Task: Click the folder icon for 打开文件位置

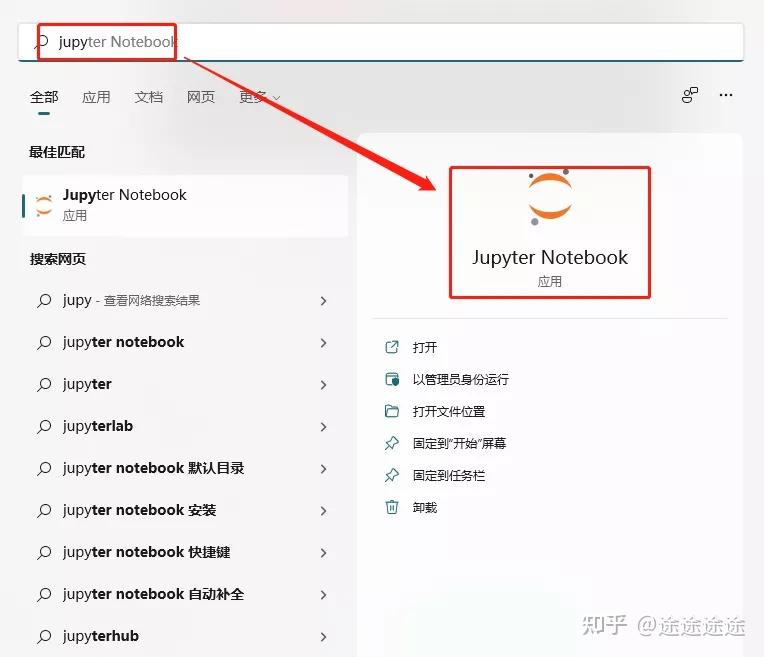Action: [x=392, y=411]
